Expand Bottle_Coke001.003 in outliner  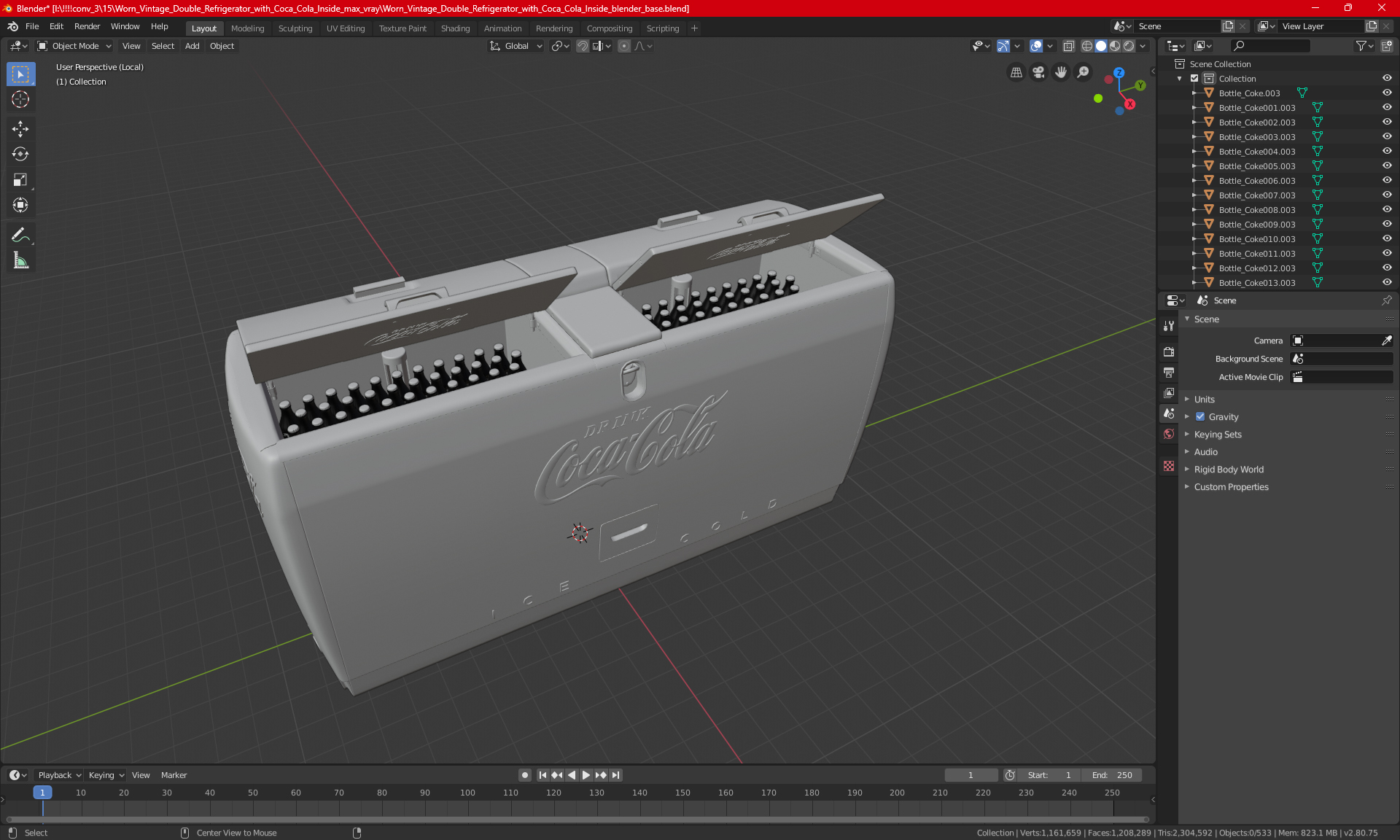pos(1194,108)
